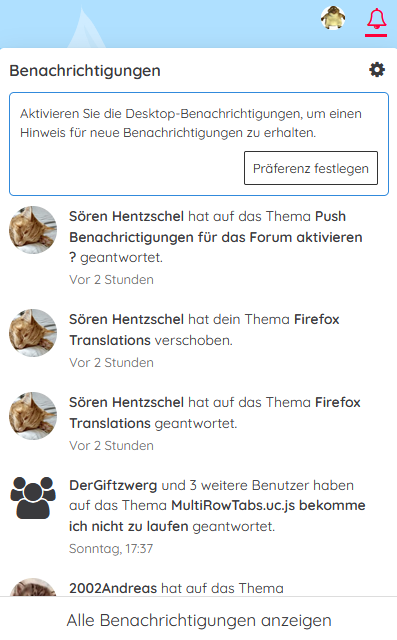Click 2002Andreas username link

tap(113, 588)
